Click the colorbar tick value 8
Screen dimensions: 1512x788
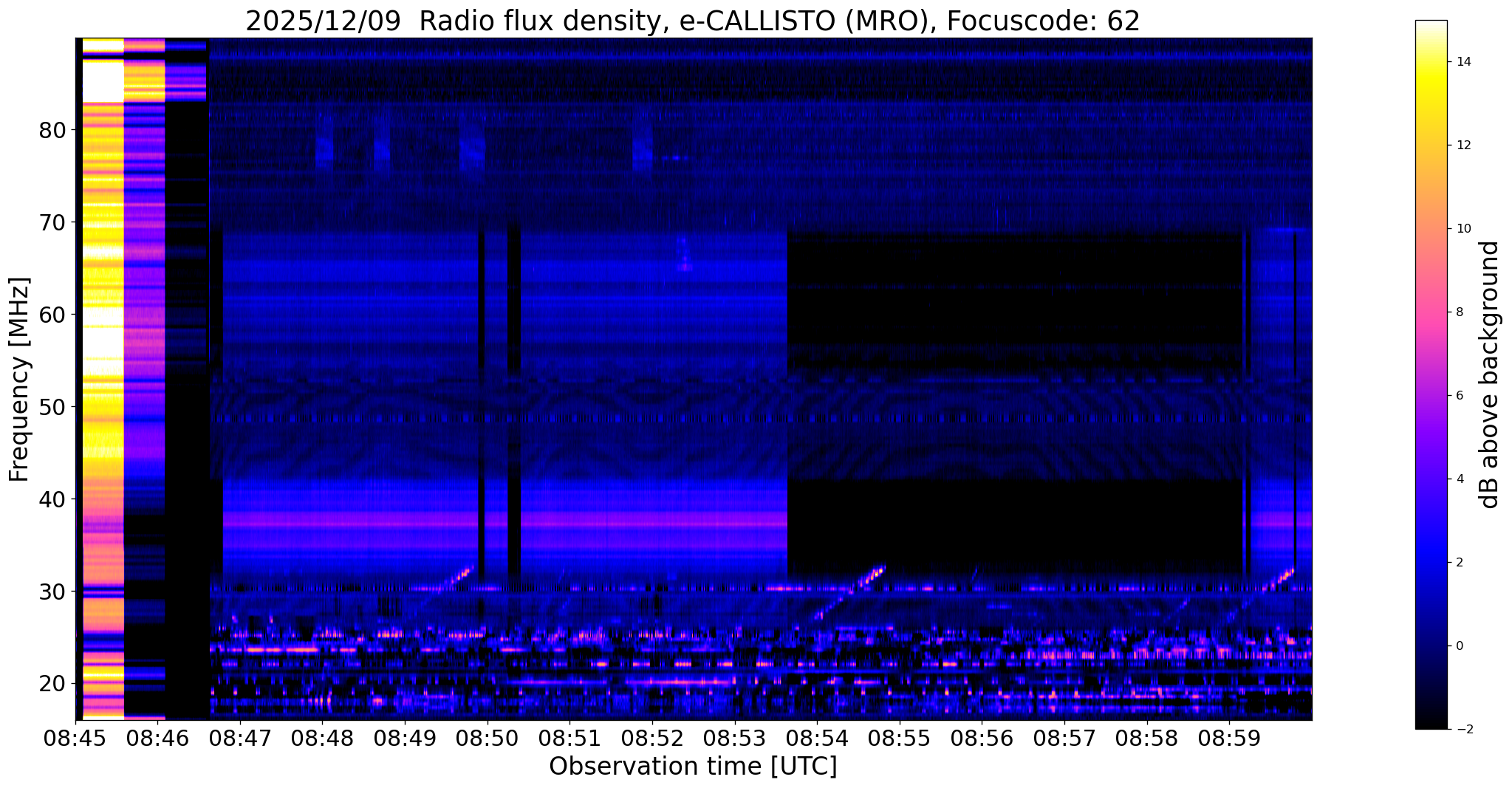click(x=1460, y=312)
